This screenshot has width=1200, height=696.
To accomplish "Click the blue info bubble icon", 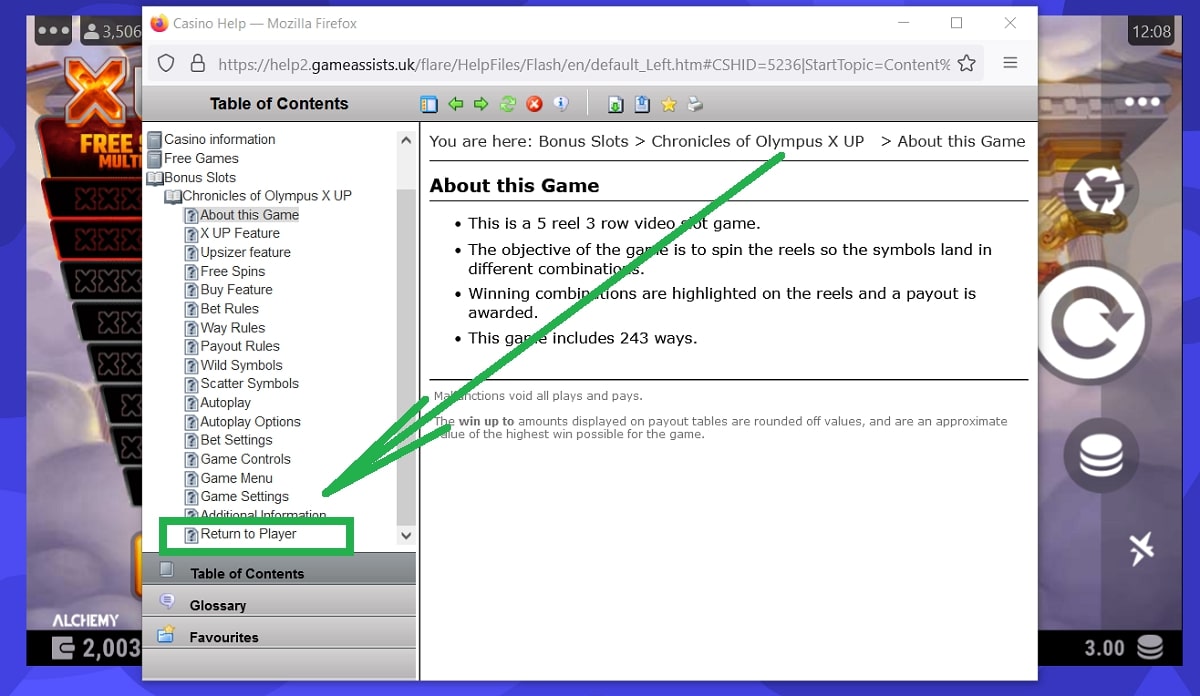I will tap(560, 104).
